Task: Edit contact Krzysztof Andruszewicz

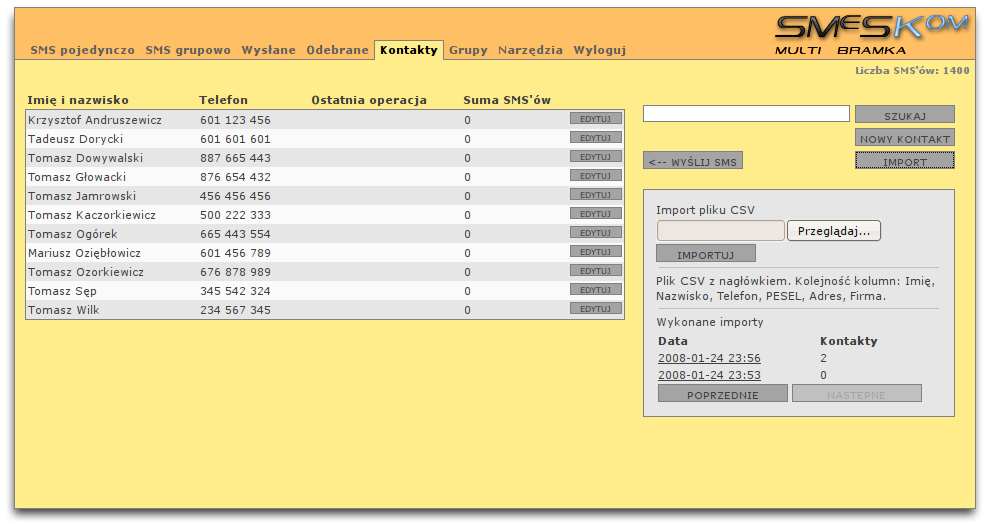Action: click(596, 118)
